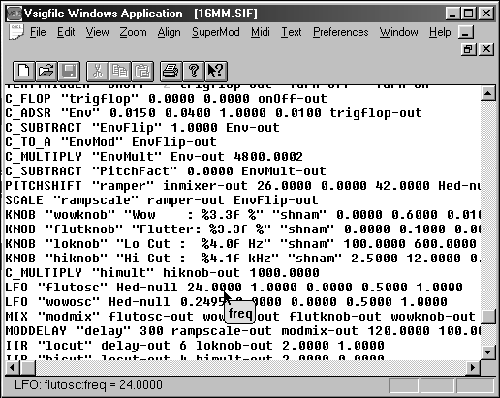Click the PITCHSHIFT "ramper" line
Image resolution: width=500 pixels, height=398 pixels.
pyautogui.click(x=243, y=186)
